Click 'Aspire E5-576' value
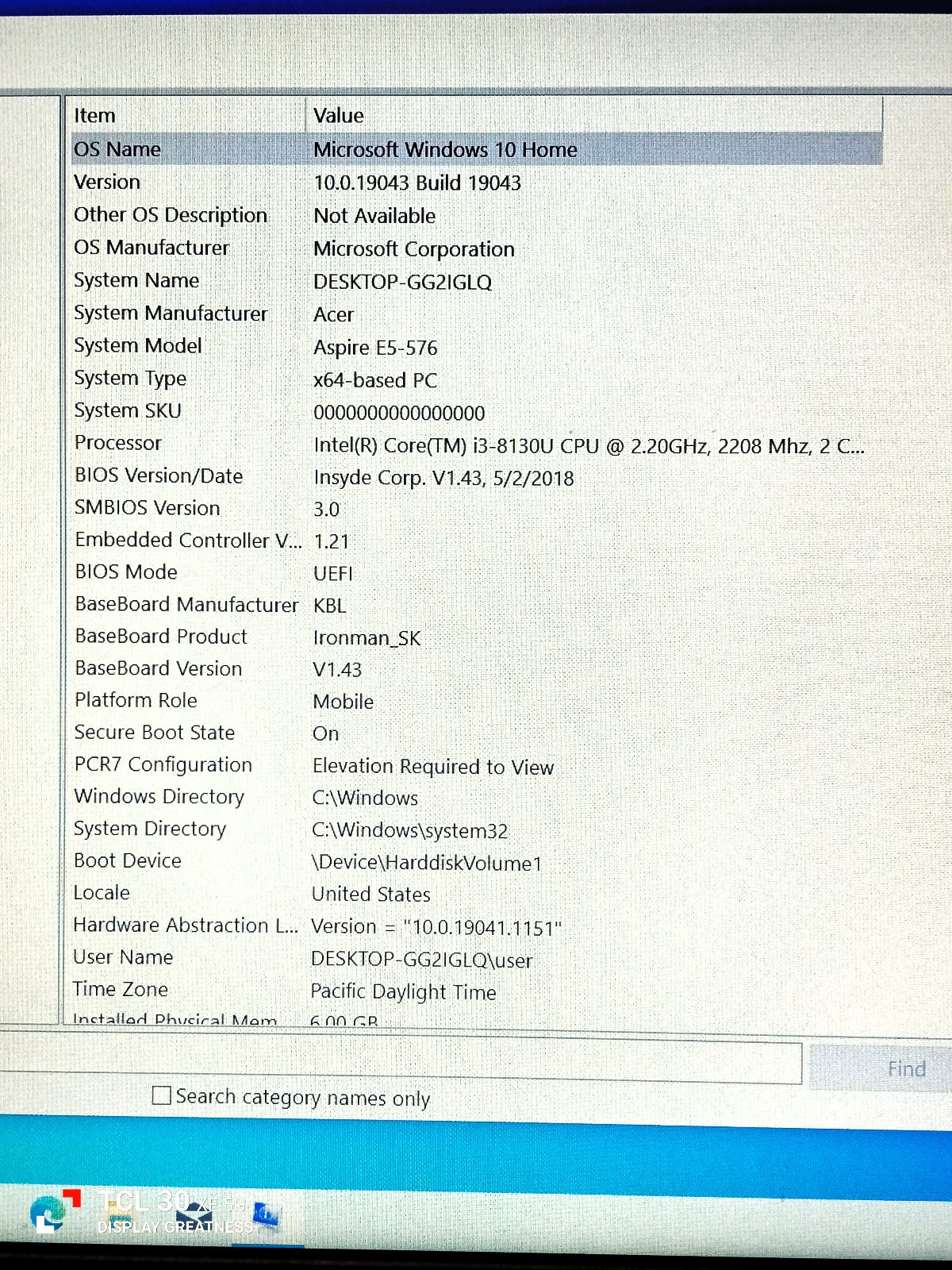The width and height of the screenshot is (952, 1270). tap(375, 348)
